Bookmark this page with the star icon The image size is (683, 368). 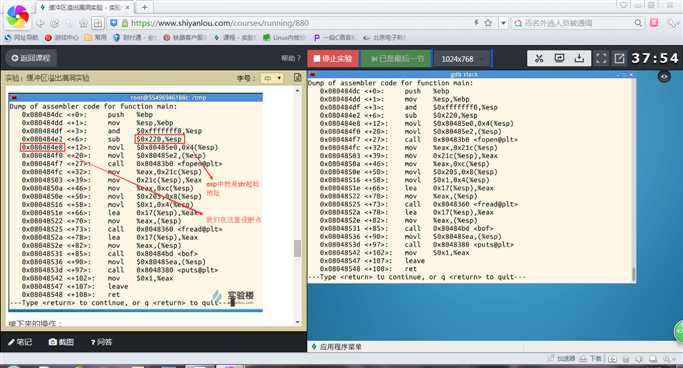point(488,23)
